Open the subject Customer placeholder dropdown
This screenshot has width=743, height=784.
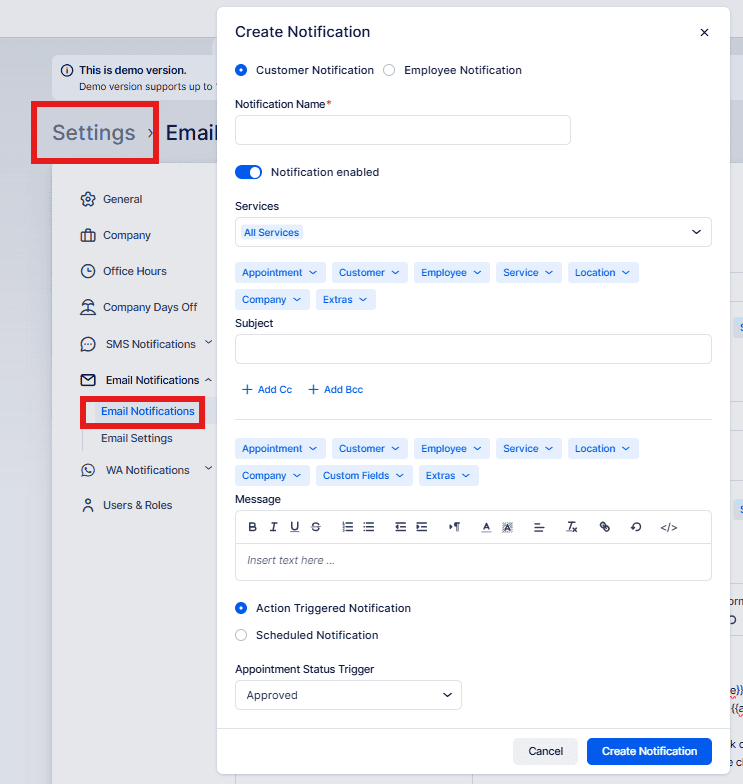(370, 272)
